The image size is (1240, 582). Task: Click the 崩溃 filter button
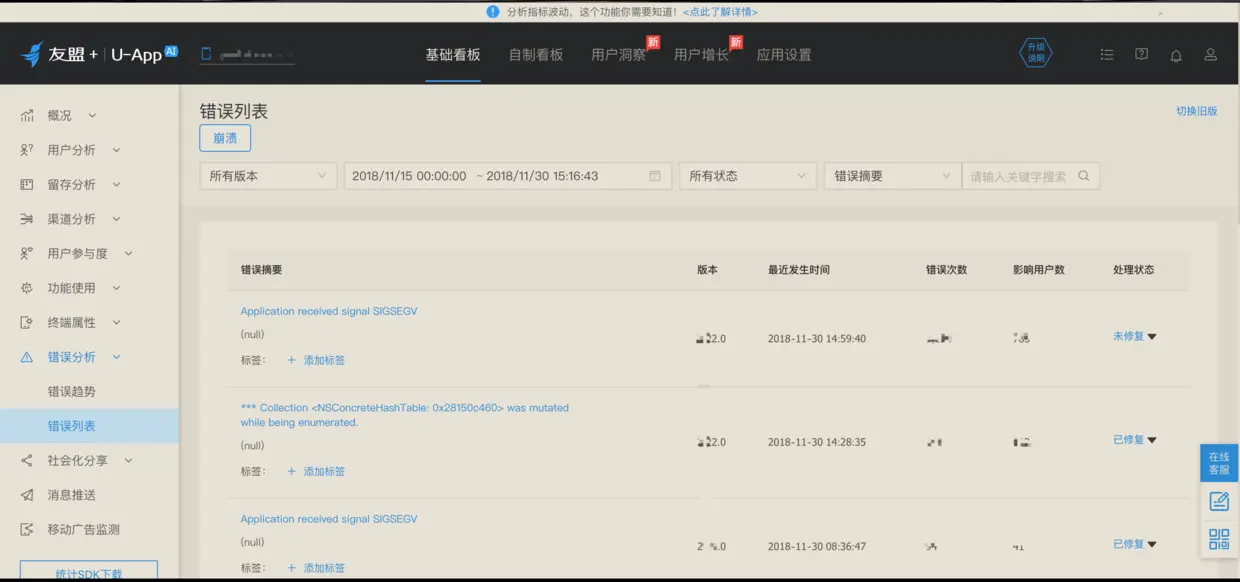(225, 138)
